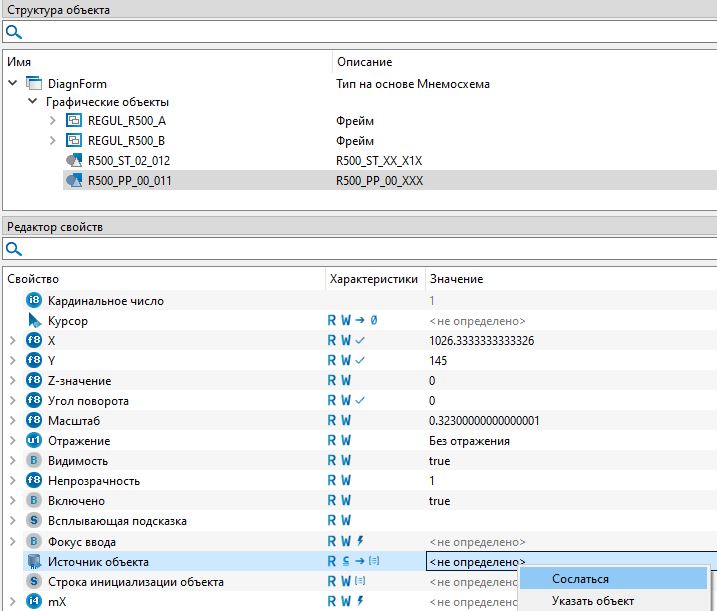Click the Видимость true value cell
The width and height of the screenshot is (717, 611).
click(439, 461)
